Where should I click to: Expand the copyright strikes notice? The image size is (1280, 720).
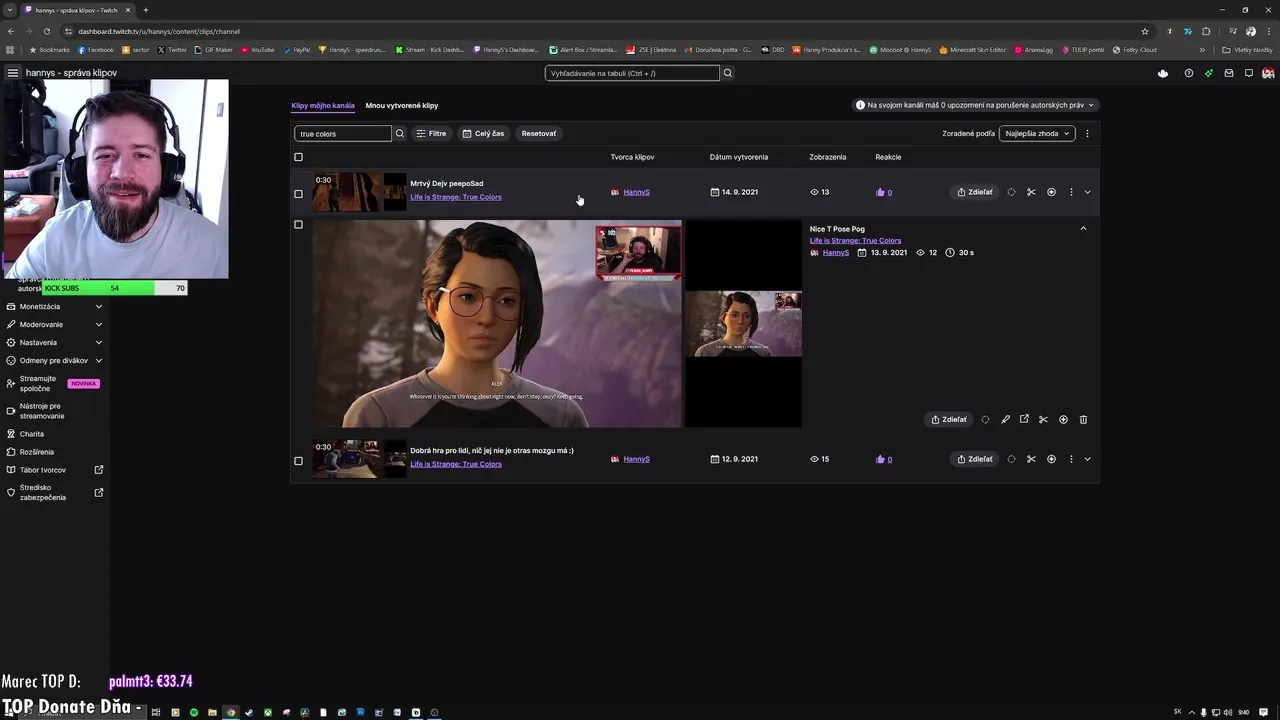(975, 105)
